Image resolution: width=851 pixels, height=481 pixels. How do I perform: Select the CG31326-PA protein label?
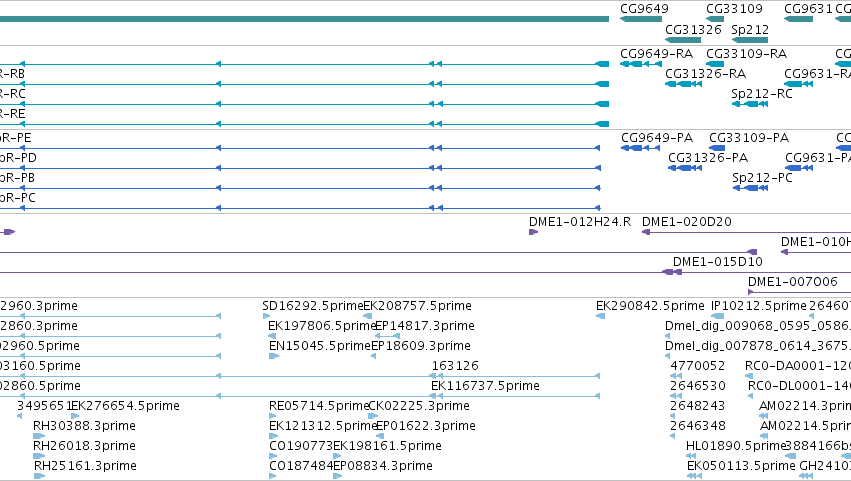point(708,157)
